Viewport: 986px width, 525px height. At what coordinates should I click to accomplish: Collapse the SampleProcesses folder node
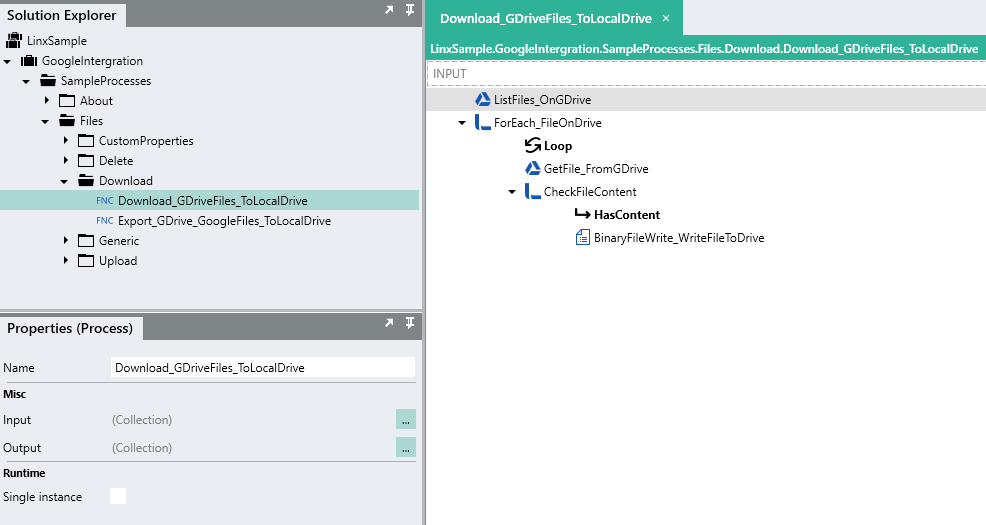(x=26, y=82)
